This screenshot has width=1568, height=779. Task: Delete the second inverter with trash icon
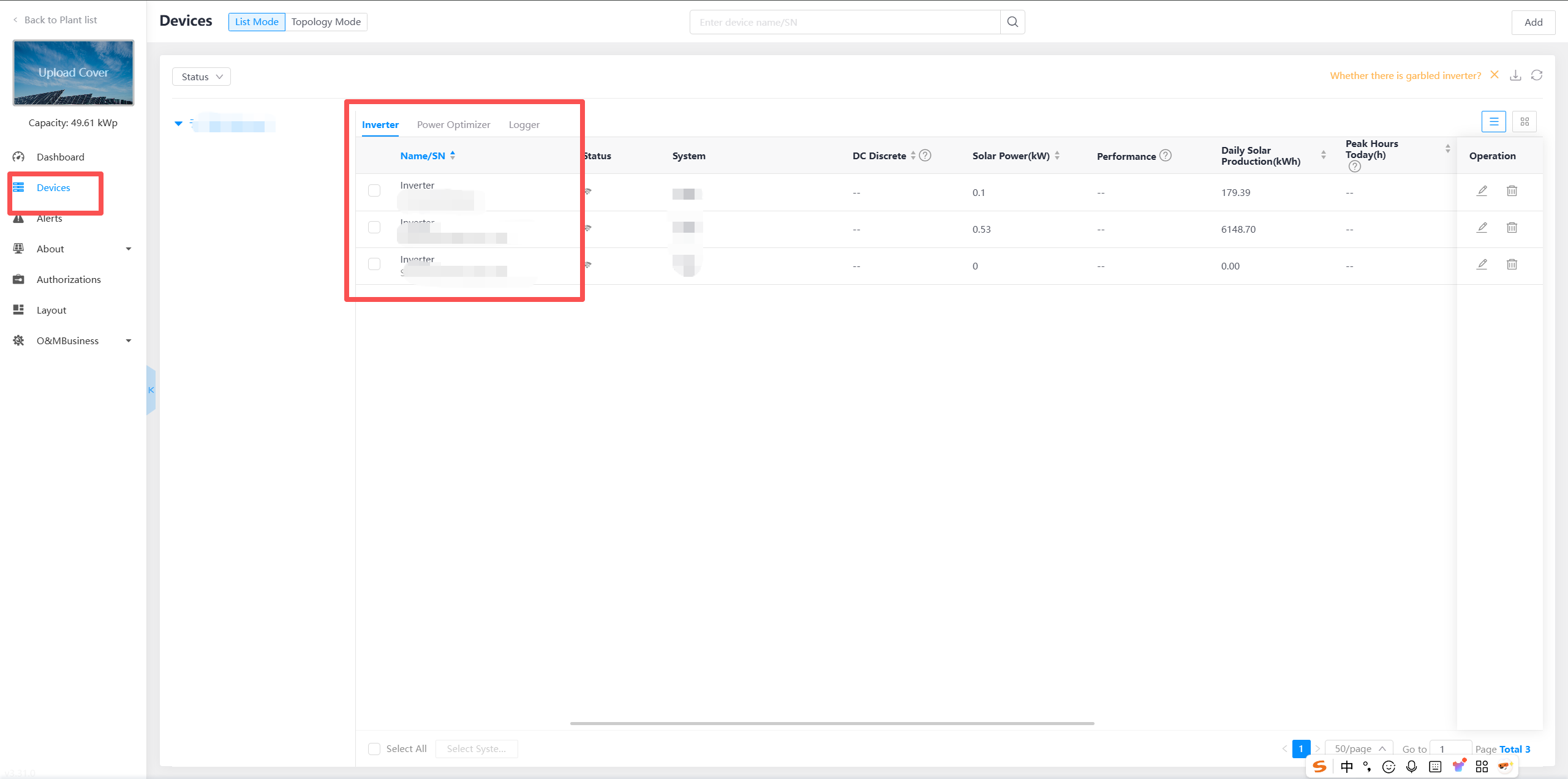[x=1512, y=228]
